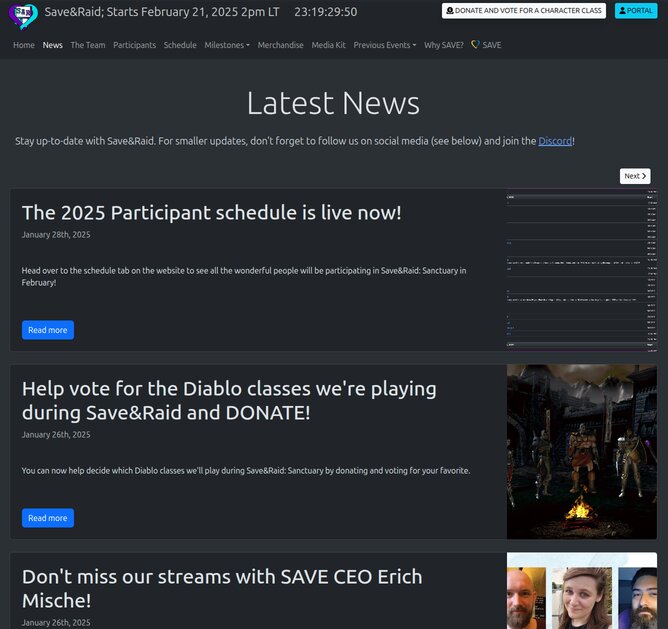Follow the Discord hyperlink

click(x=555, y=141)
